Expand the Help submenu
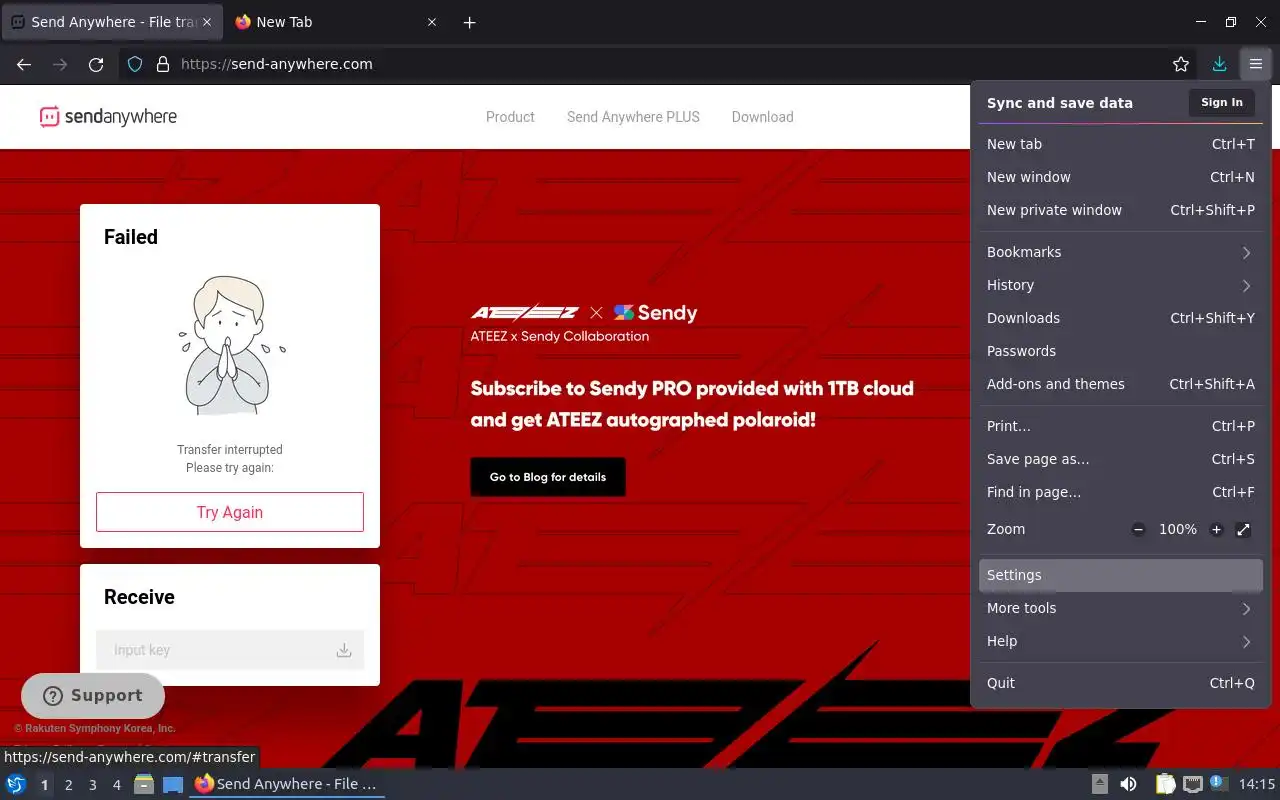Image resolution: width=1280 pixels, height=800 pixels. click(1121, 641)
